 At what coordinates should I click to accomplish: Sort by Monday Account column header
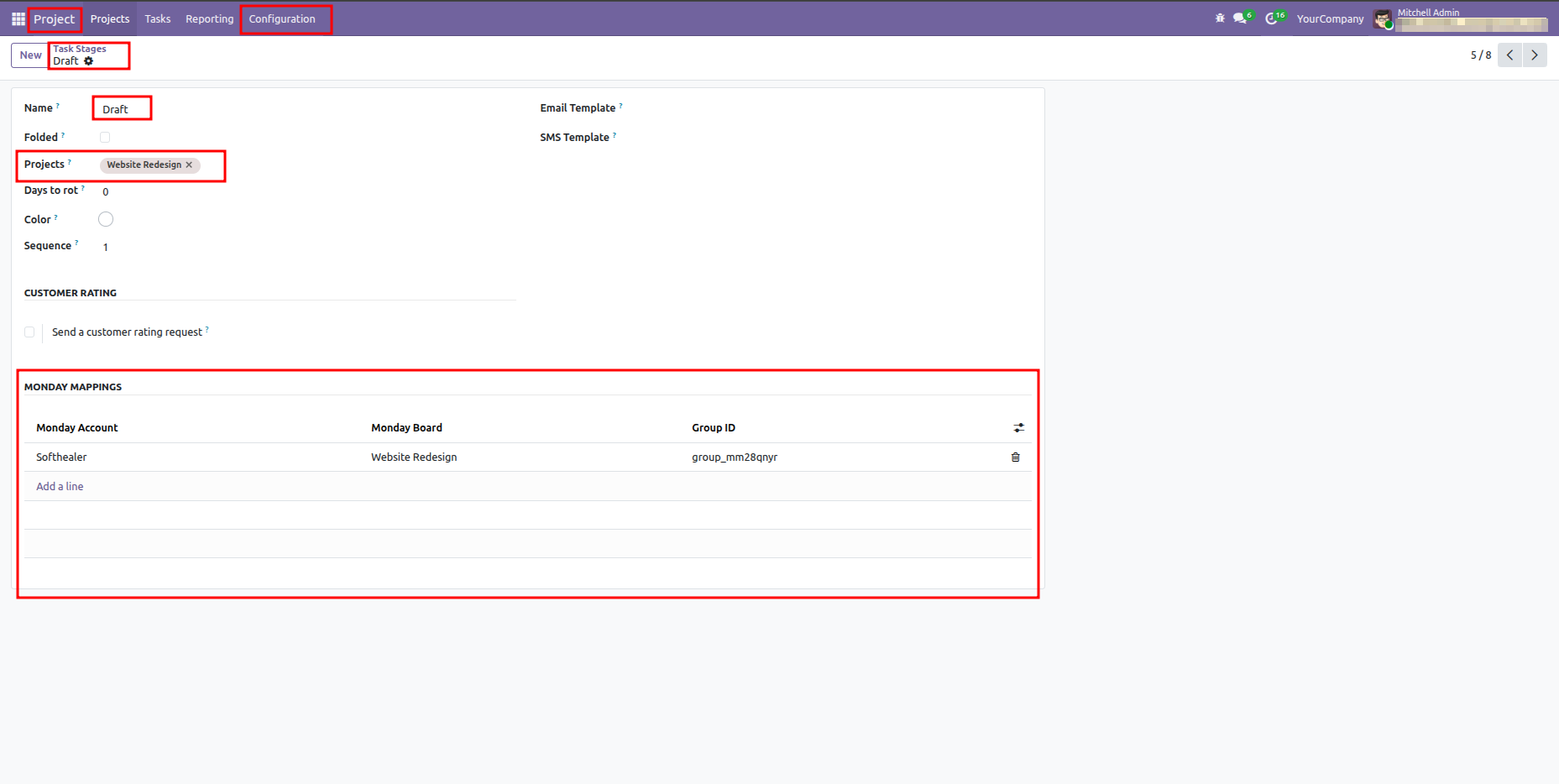coord(77,428)
